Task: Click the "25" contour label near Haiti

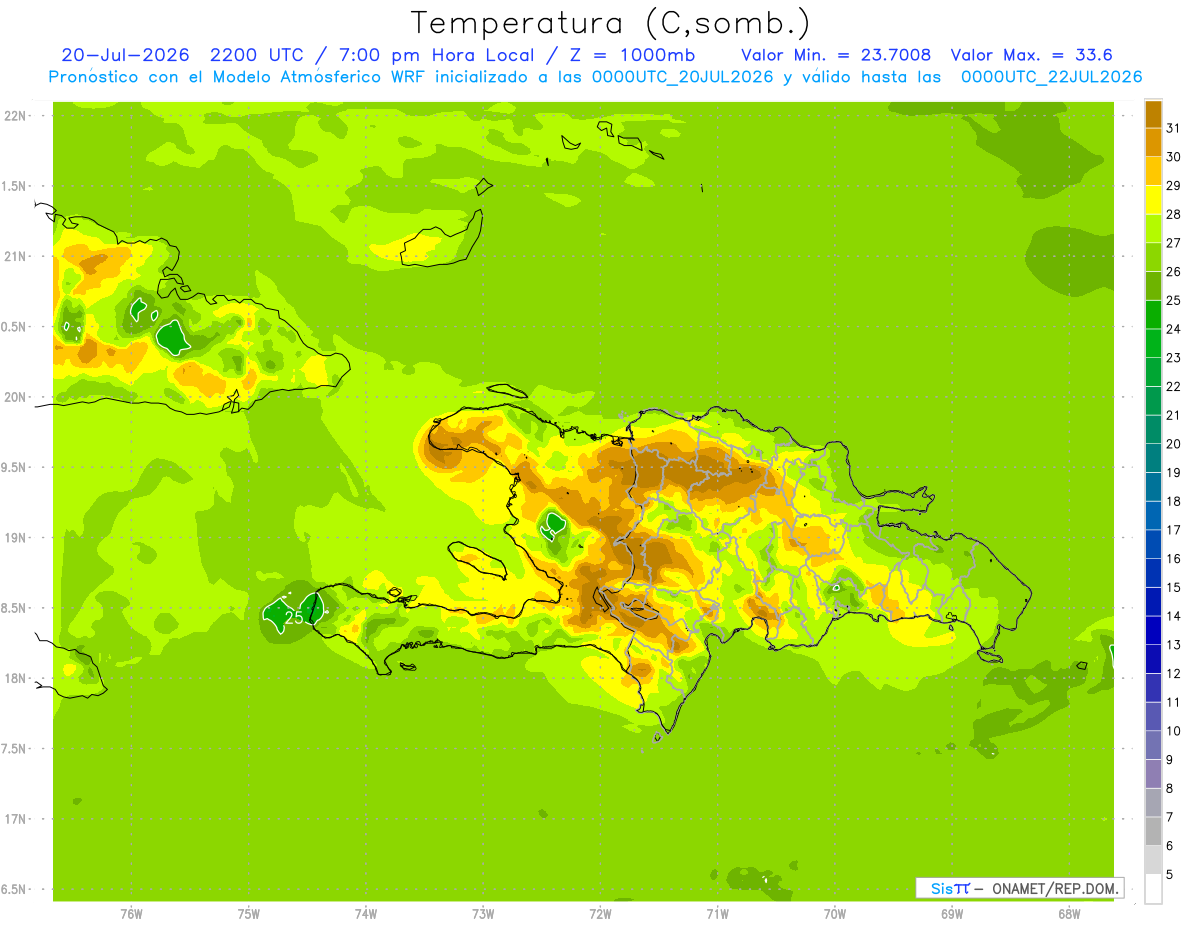Action: [x=294, y=618]
